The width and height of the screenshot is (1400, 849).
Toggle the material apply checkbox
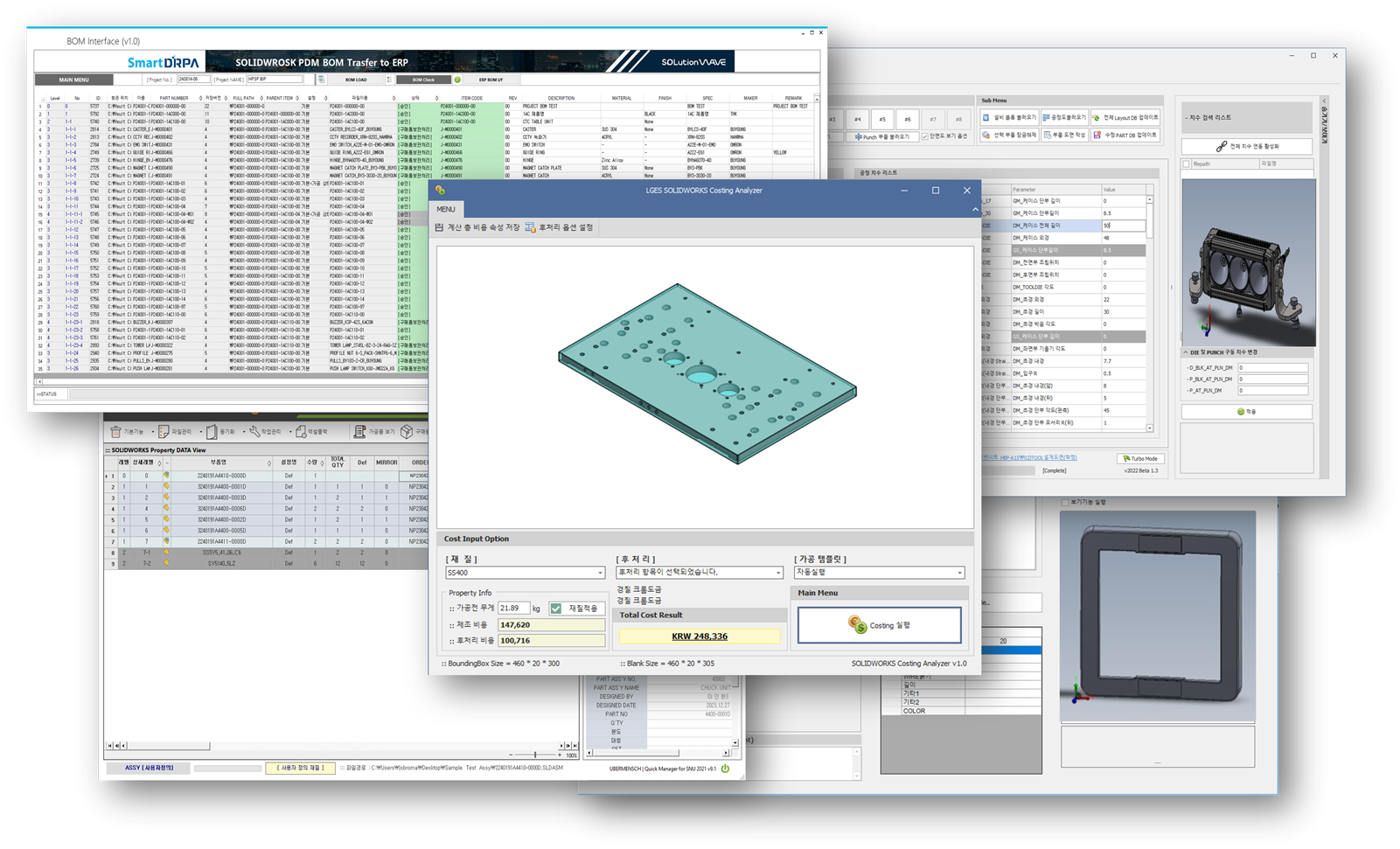pos(556,608)
